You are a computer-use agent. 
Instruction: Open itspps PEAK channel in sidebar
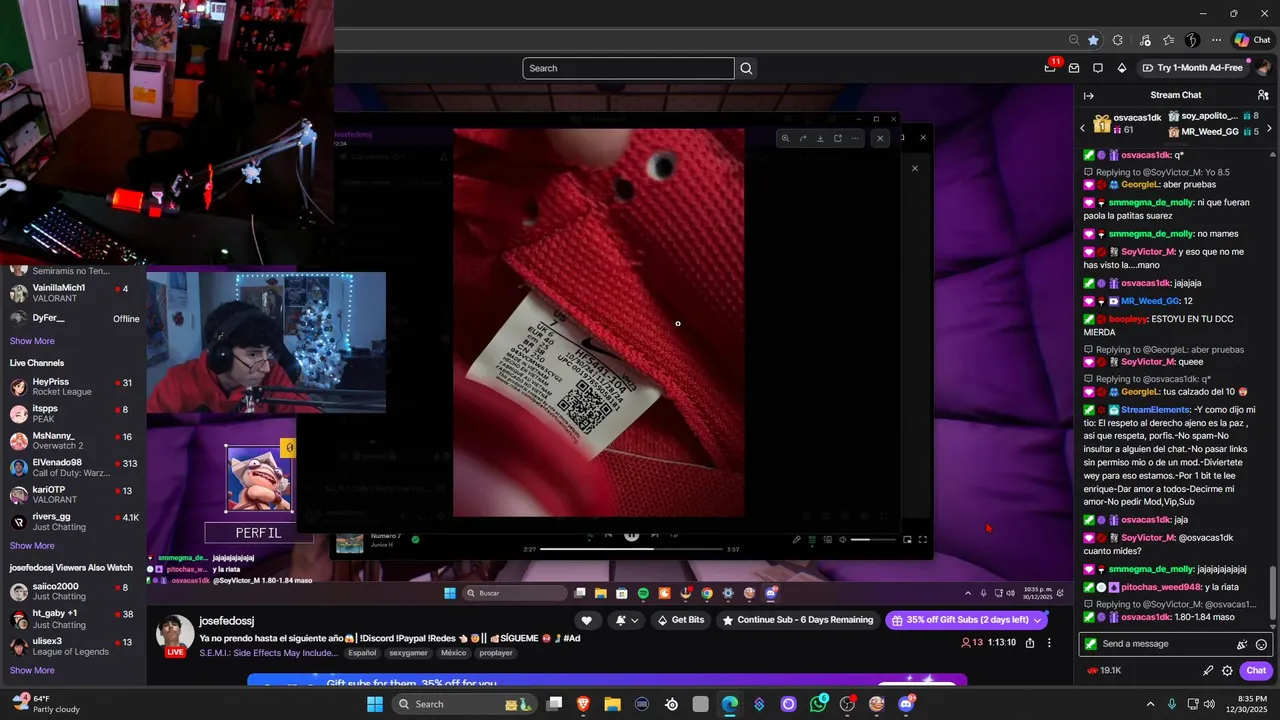click(73, 414)
